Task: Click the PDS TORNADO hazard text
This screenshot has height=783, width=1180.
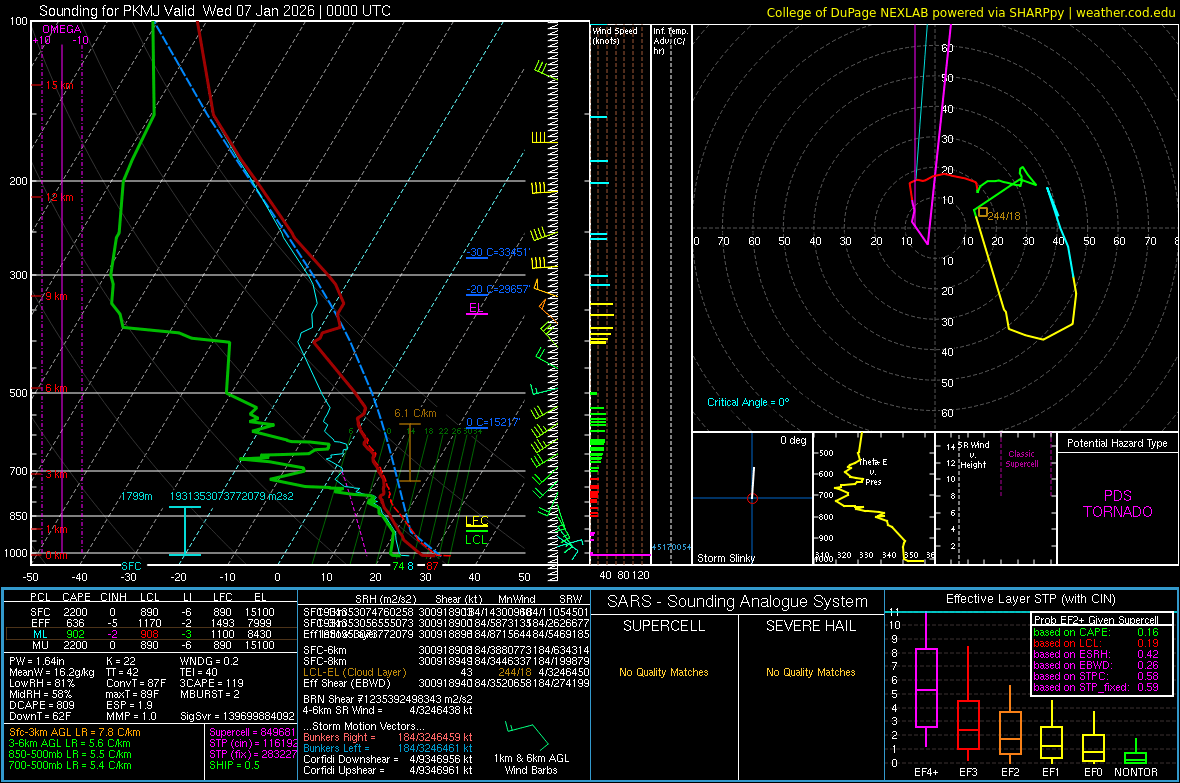Action: click(x=1118, y=504)
